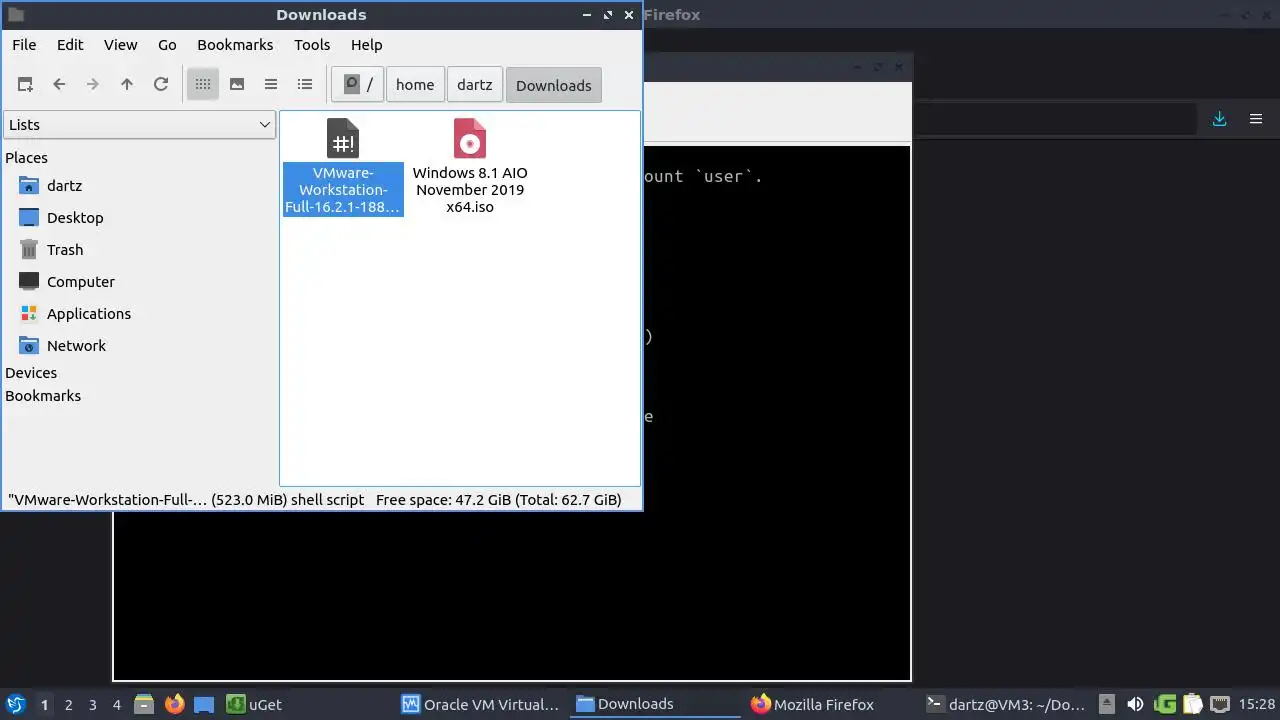Switch to workspace 1
The width and height of the screenshot is (1280, 720).
(44, 705)
